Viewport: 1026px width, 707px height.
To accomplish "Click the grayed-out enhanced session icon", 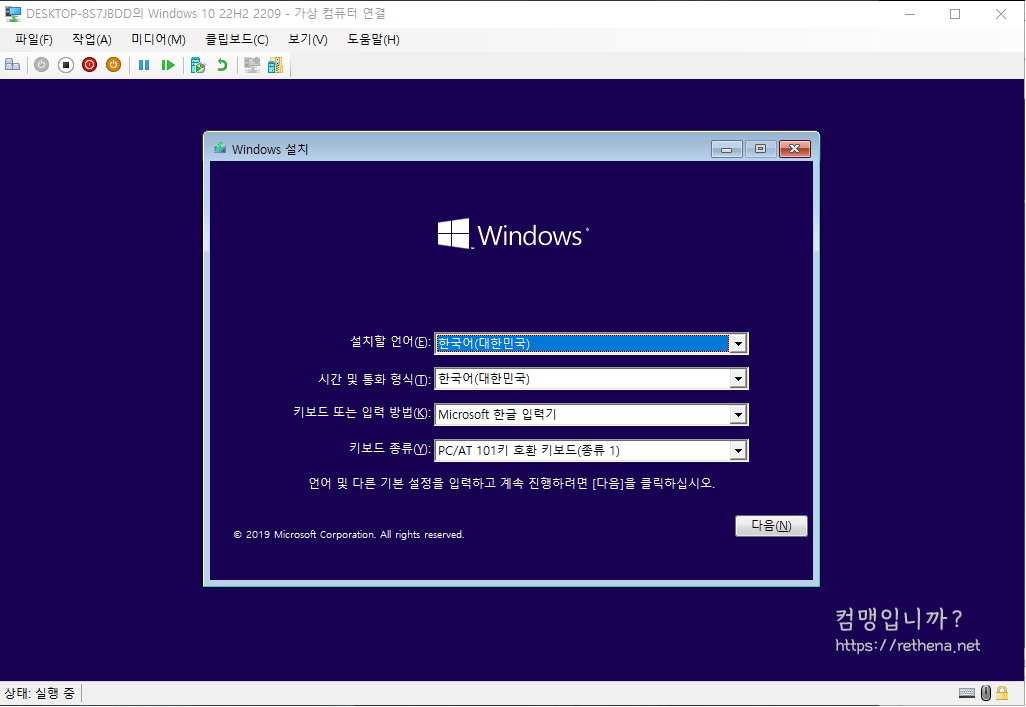I will (x=252, y=65).
